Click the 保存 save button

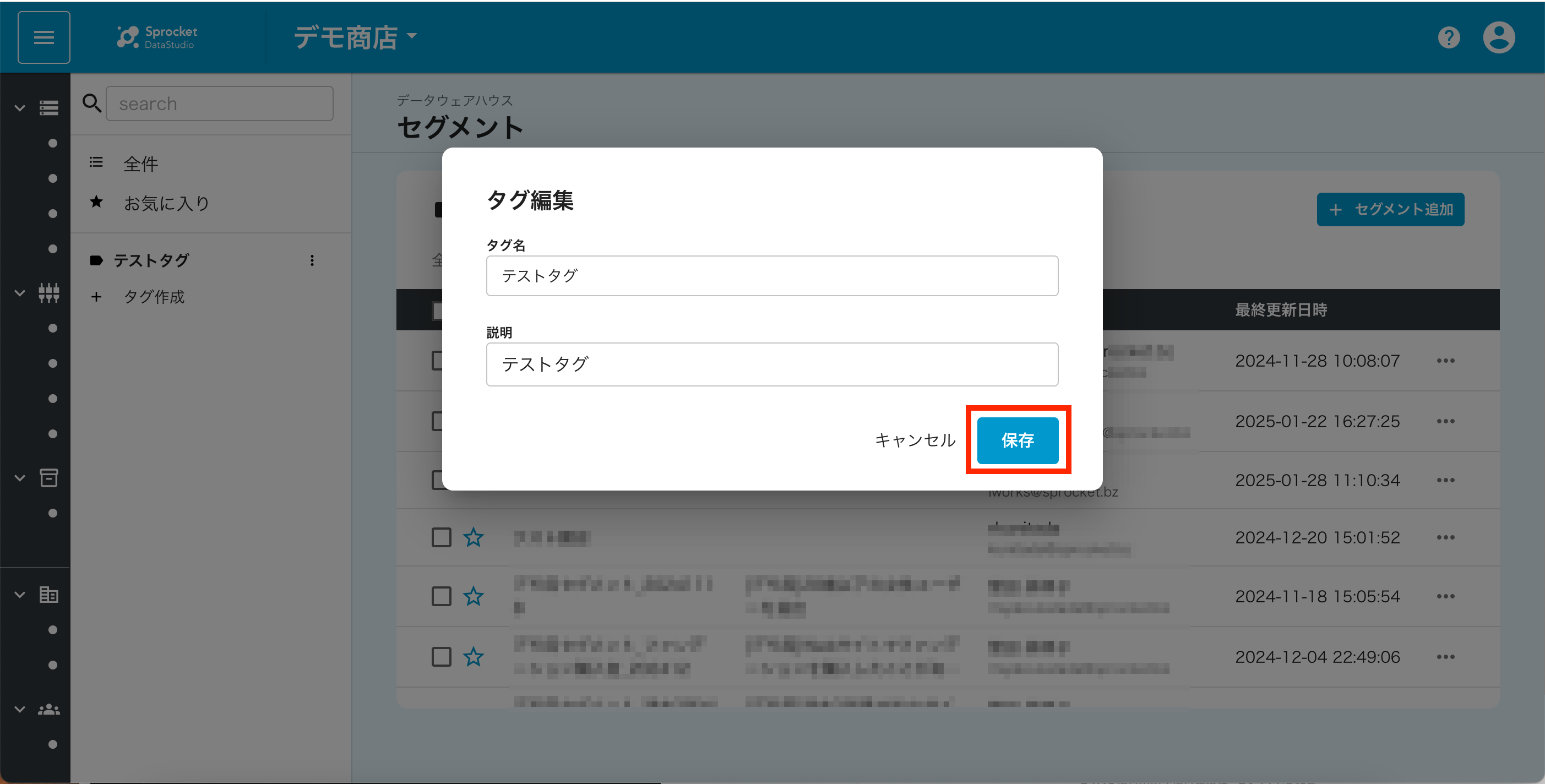click(x=1017, y=440)
